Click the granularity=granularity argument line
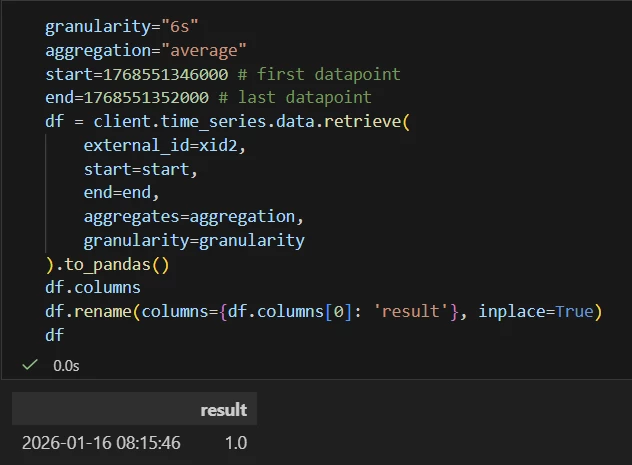The height and width of the screenshot is (465, 632). coord(193,240)
